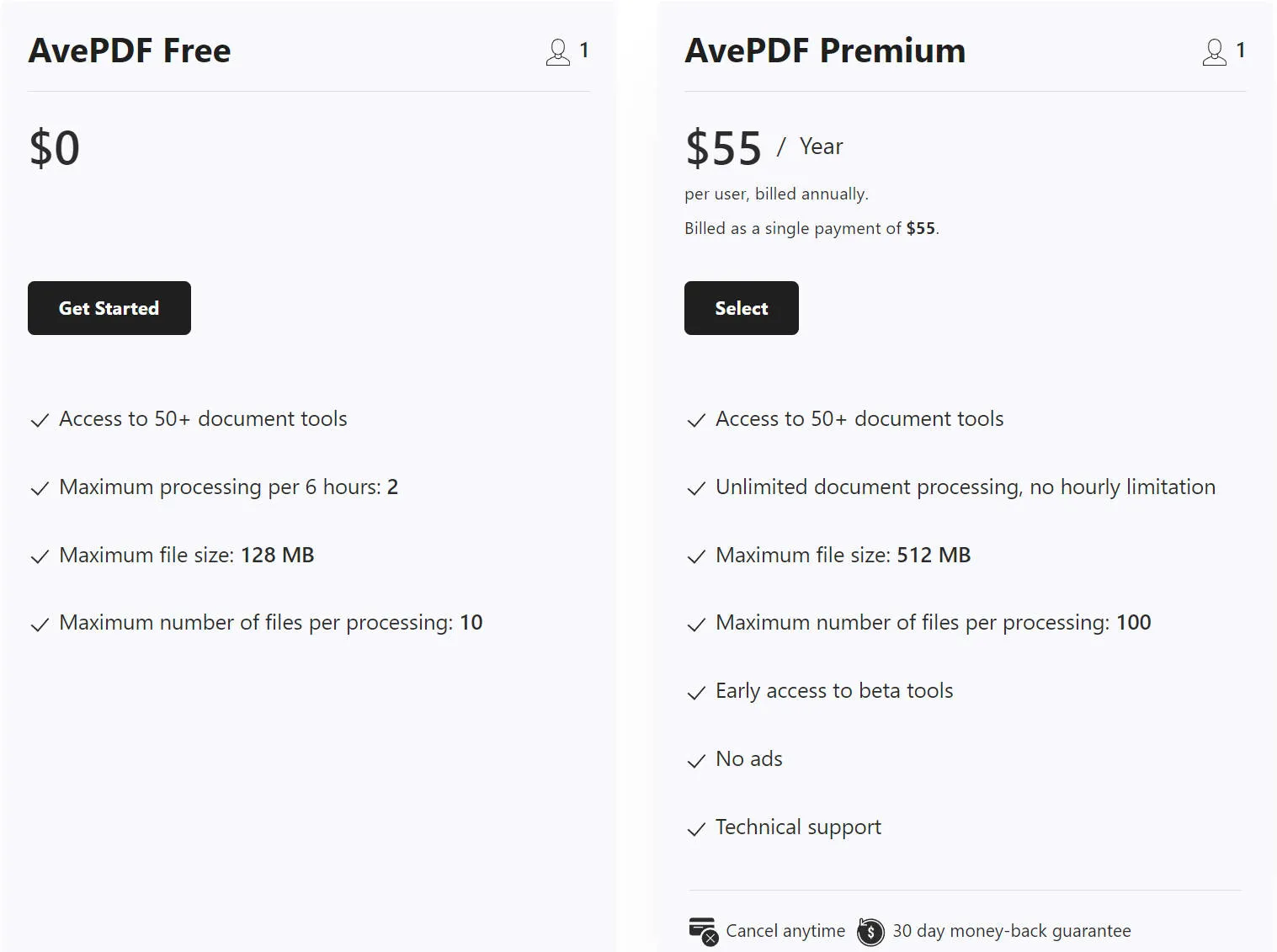Click the checkmark beside 'Maximum processing per 6 hours: 2'

point(39,489)
